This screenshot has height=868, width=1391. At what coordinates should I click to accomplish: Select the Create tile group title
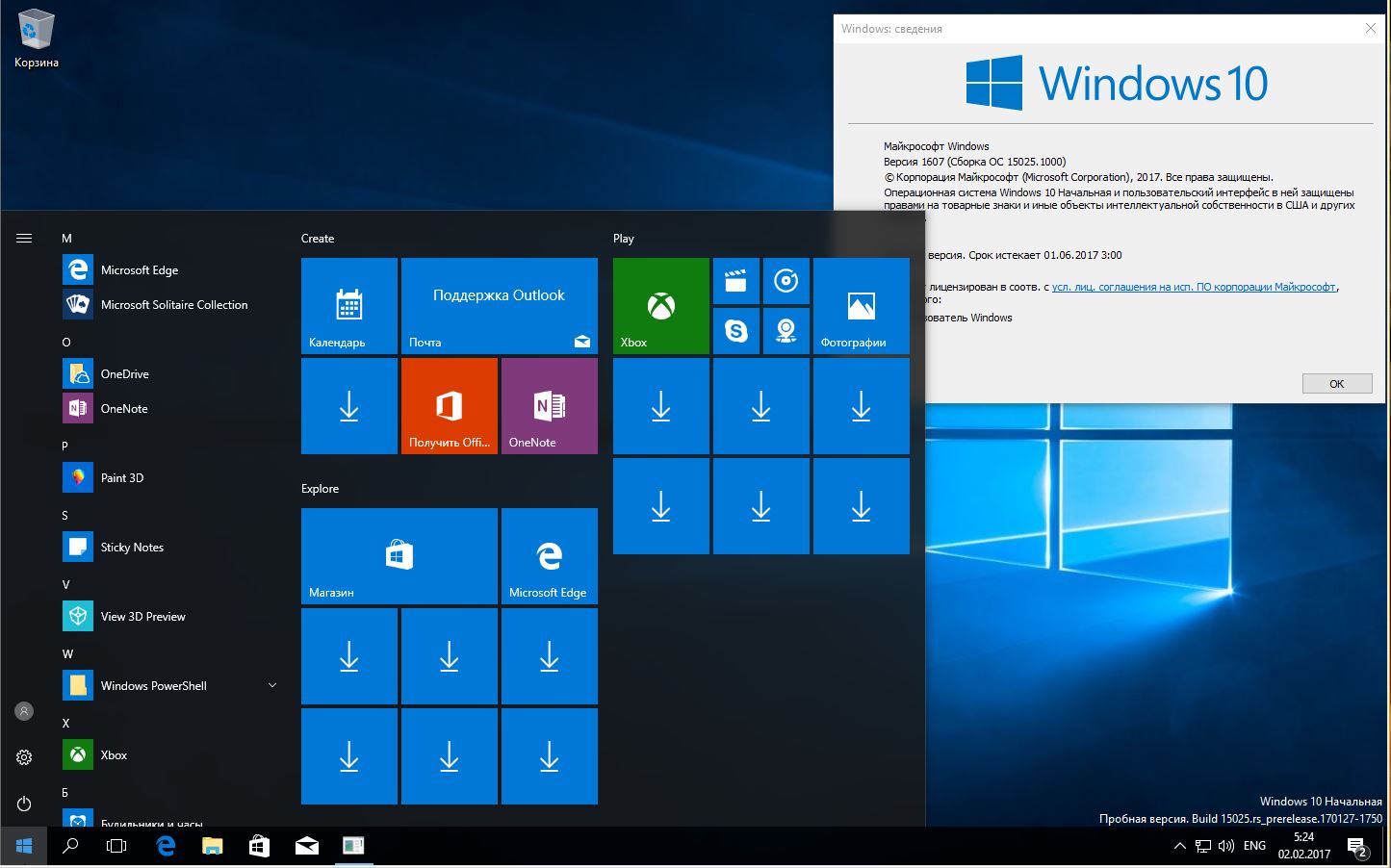pyautogui.click(x=318, y=239)
